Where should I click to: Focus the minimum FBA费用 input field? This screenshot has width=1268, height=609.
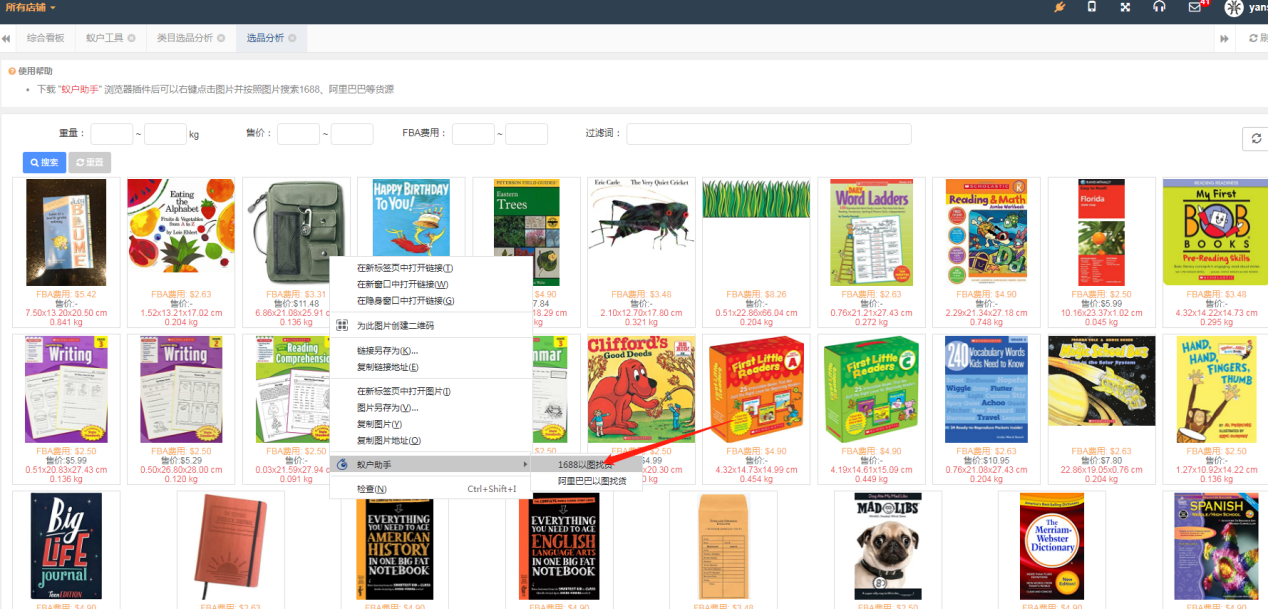tap(473, 134)
